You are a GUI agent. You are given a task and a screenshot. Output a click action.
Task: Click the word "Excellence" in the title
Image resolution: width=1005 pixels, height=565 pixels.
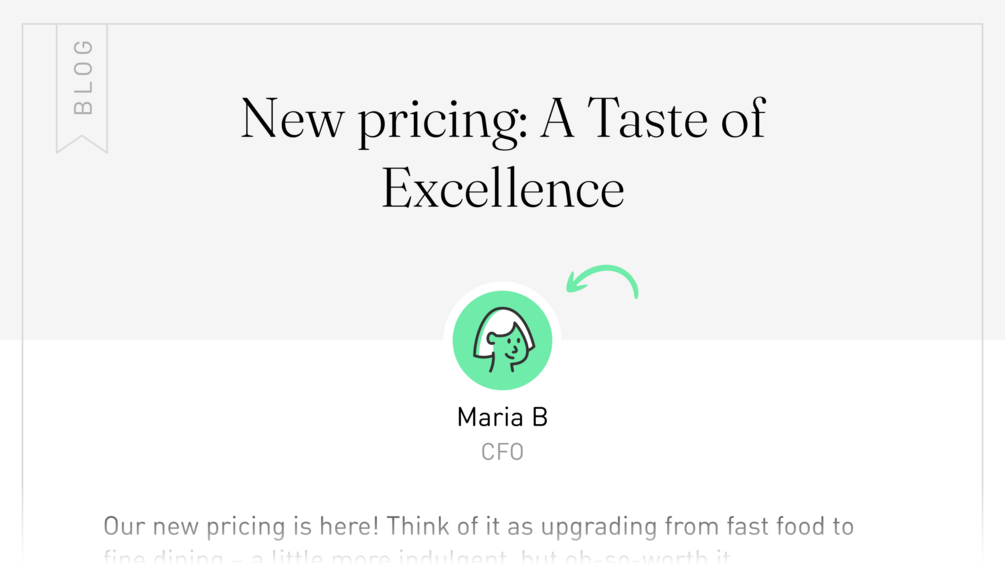(x=502, y=188)
